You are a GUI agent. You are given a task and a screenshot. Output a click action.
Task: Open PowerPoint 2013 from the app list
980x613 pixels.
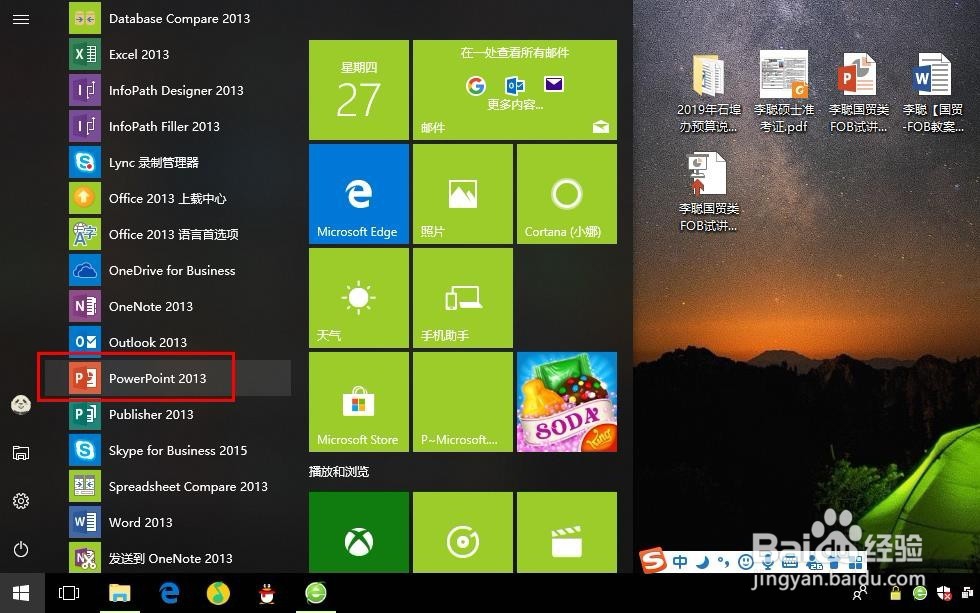pos(167,378)
